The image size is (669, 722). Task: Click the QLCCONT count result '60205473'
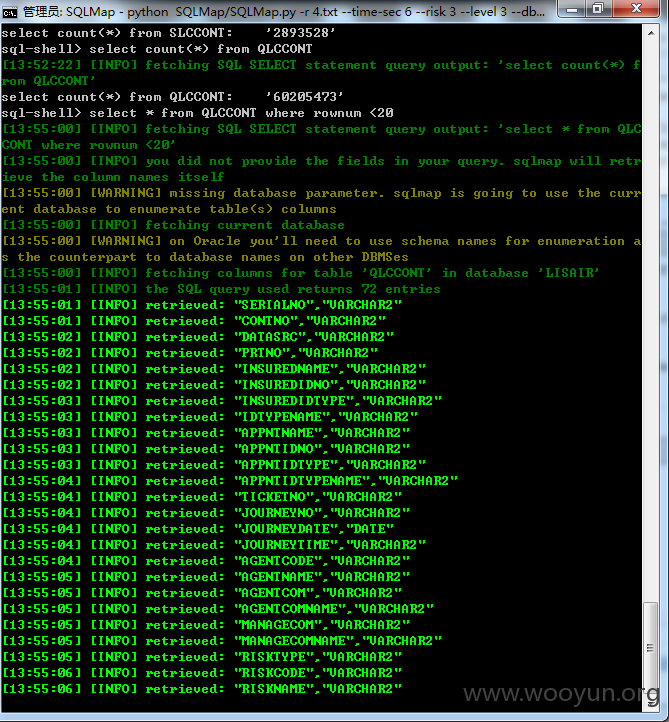305,97
